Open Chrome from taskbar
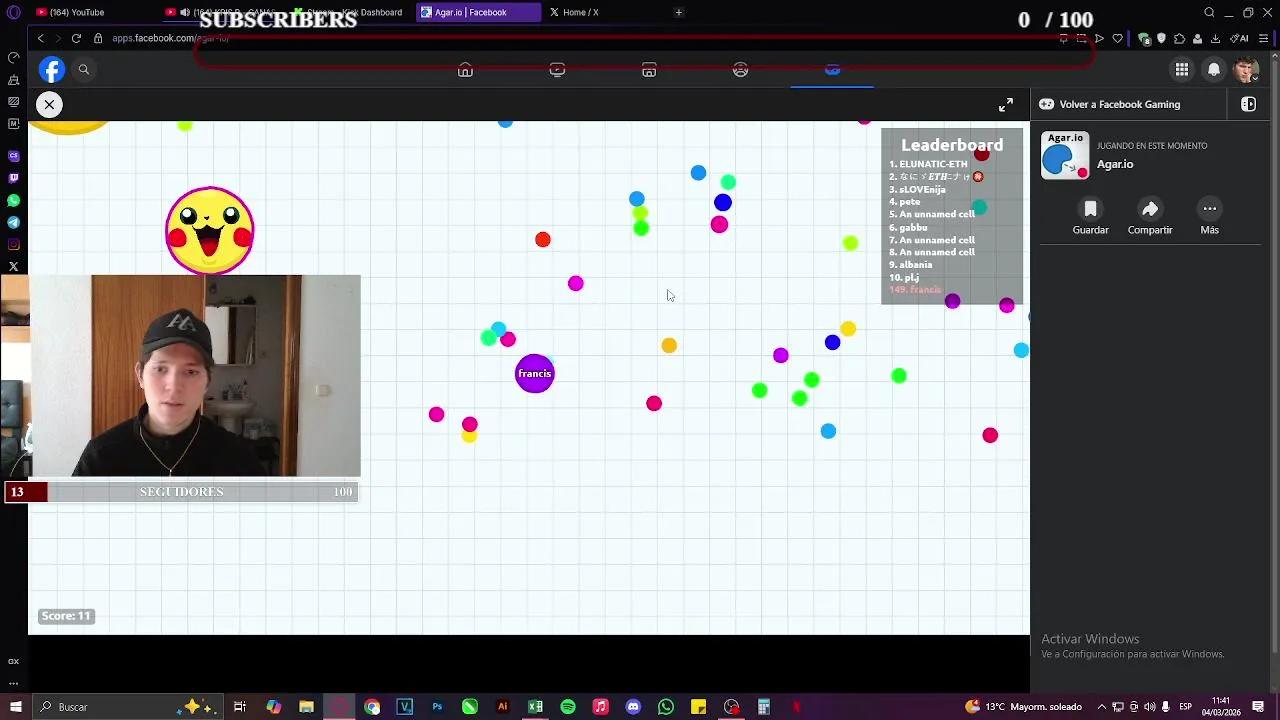 (x=372, y=707)
